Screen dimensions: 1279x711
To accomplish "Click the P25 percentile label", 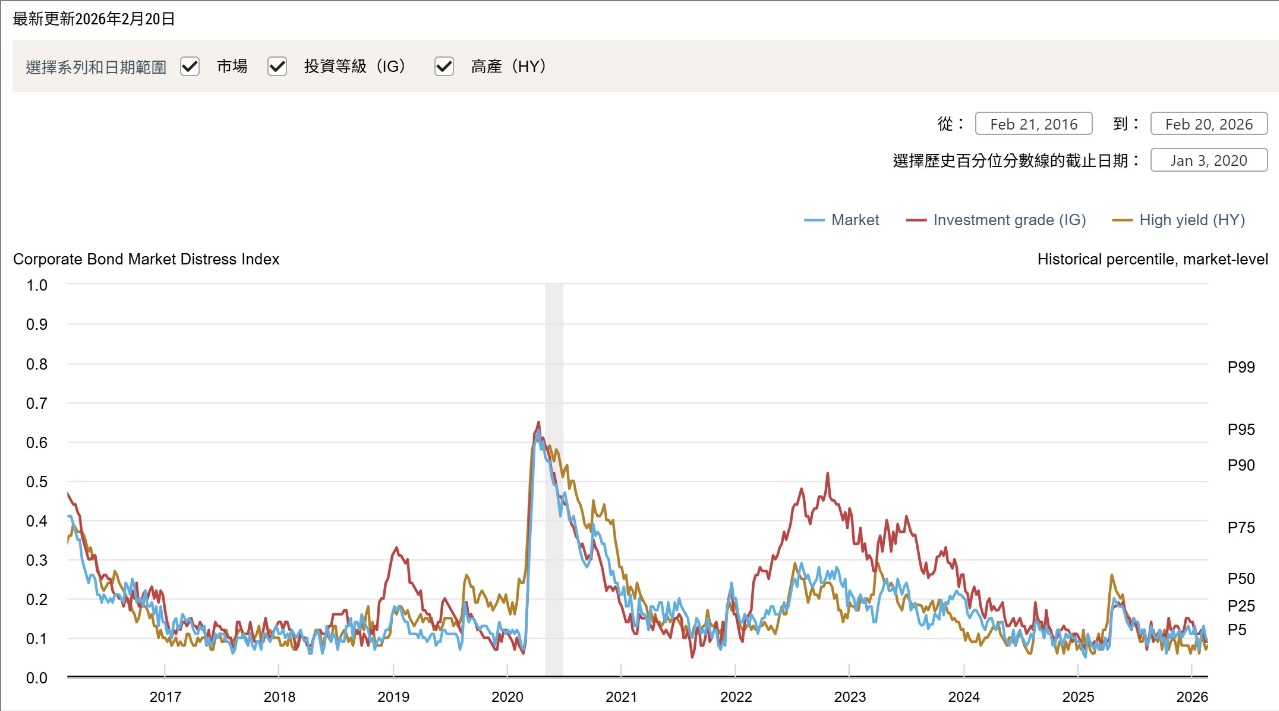I will tap(1241, 605).
